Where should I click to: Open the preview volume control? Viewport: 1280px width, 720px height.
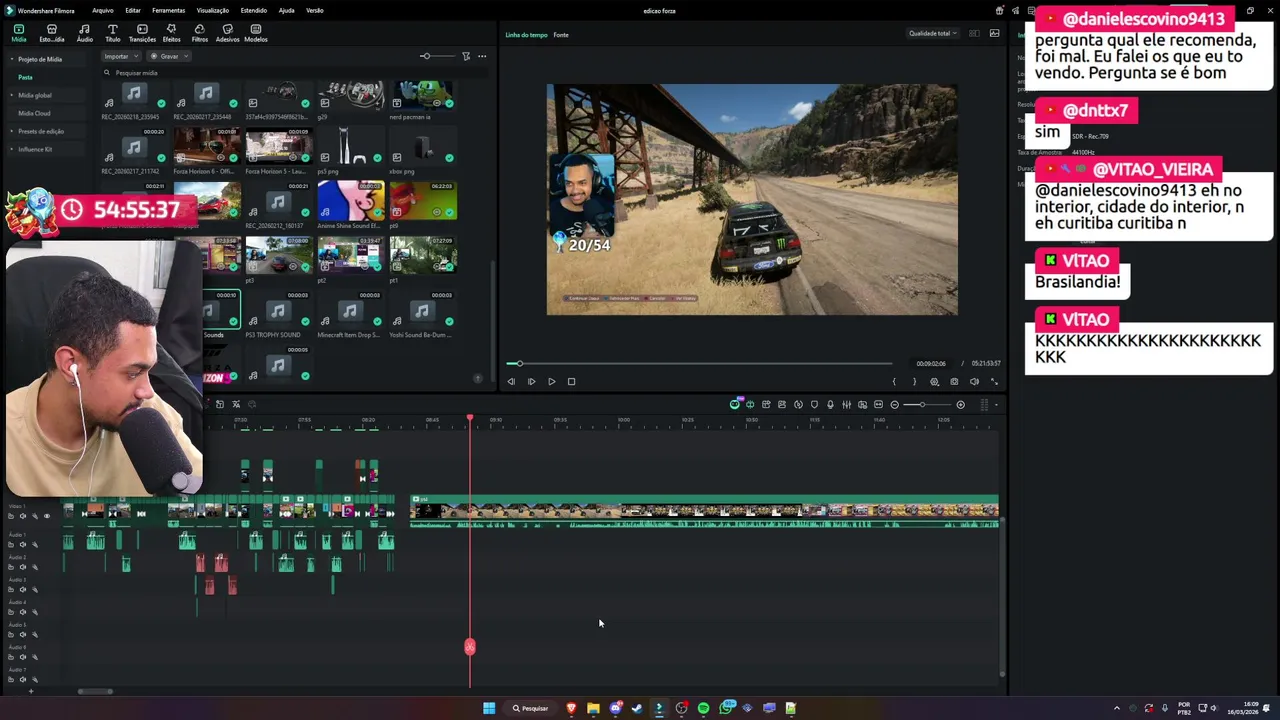pos(974,381)
